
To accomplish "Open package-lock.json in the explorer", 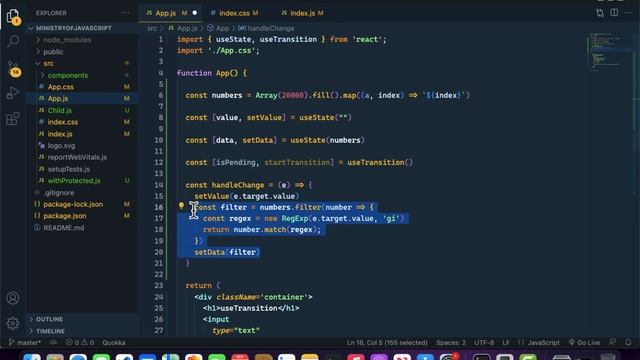I will click(73, 204).
